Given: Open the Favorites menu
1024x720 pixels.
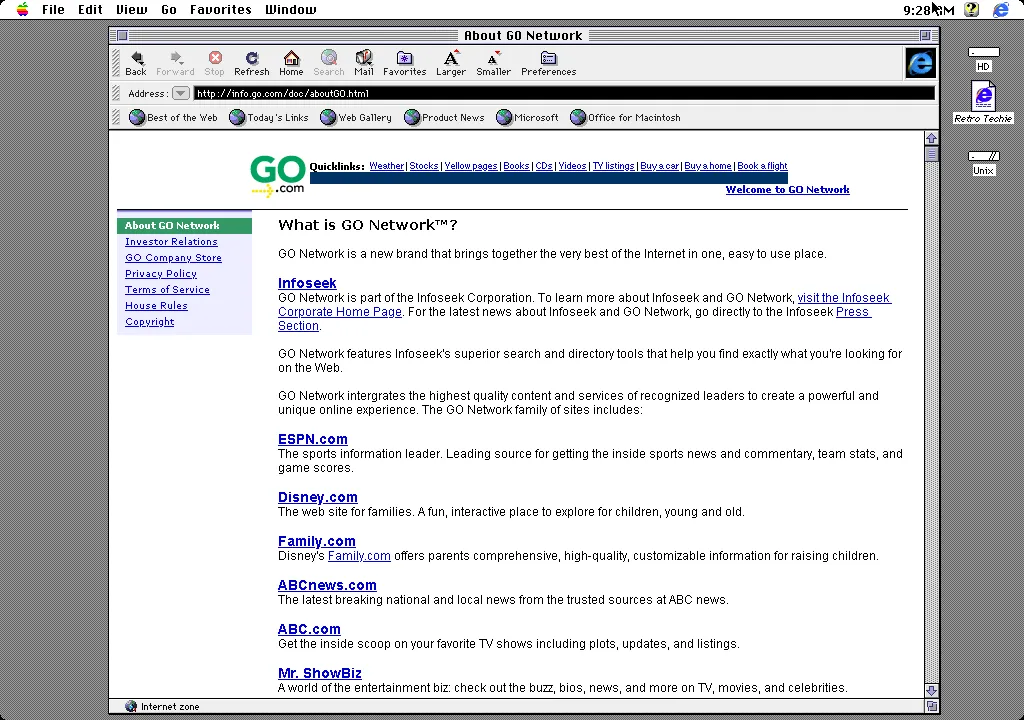Looking at the screenshot, I should click(x=221, y=9).
